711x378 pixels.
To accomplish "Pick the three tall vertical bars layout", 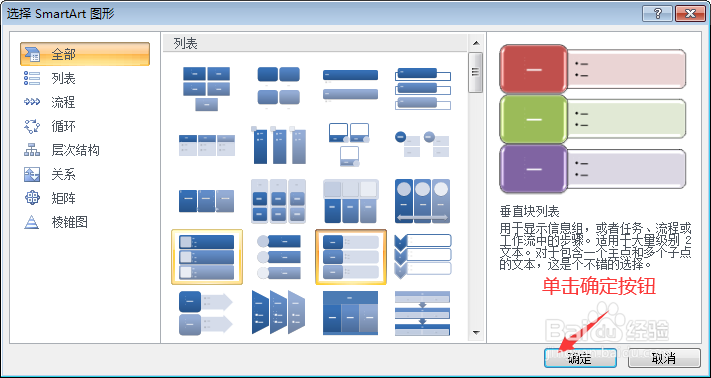I will 278,145.
